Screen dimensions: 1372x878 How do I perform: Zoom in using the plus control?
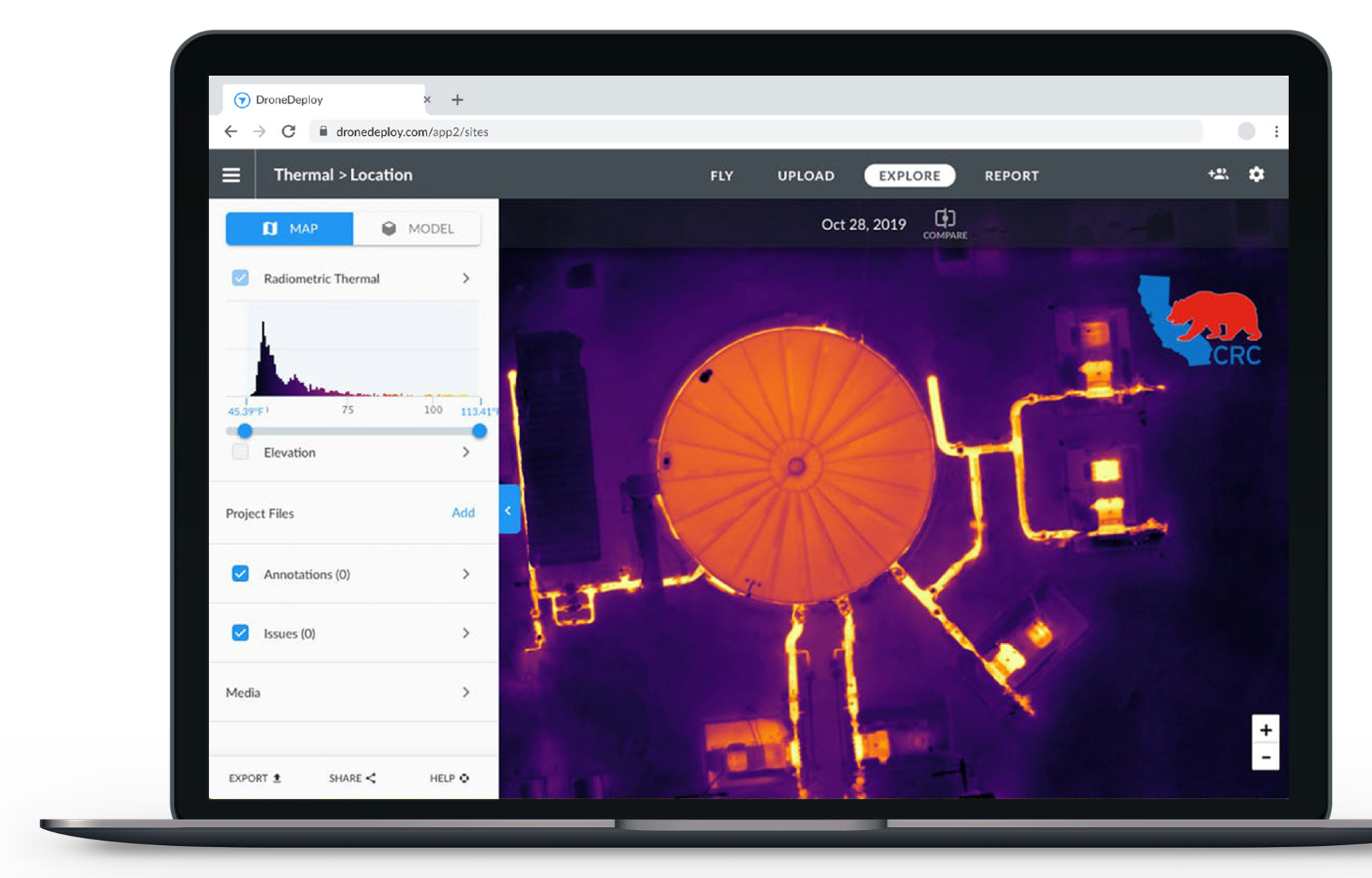pyautogui.click(x=1266, y=729)
